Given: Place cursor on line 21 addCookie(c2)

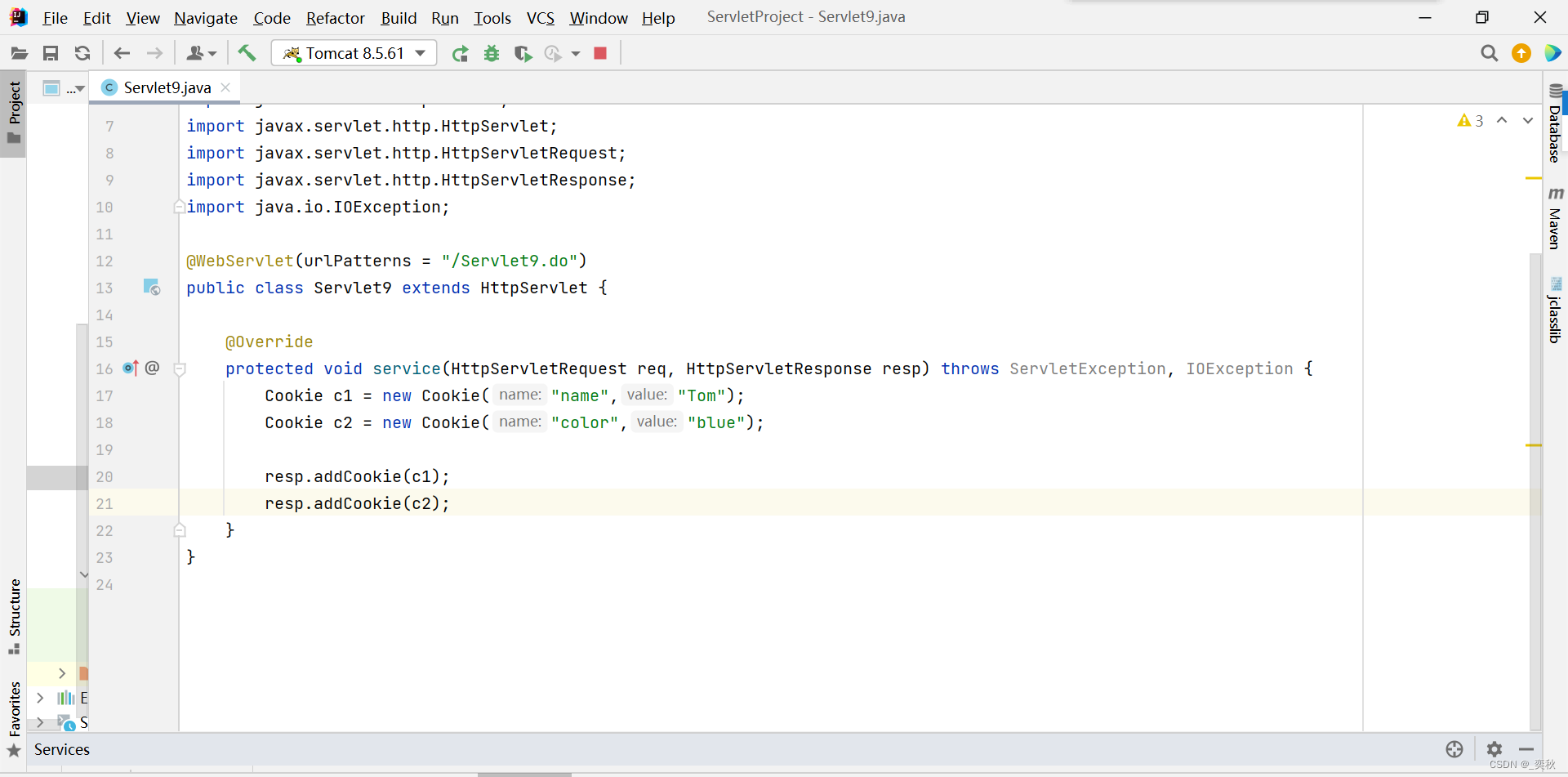Looking at the screenshot, I should [357, 503].
